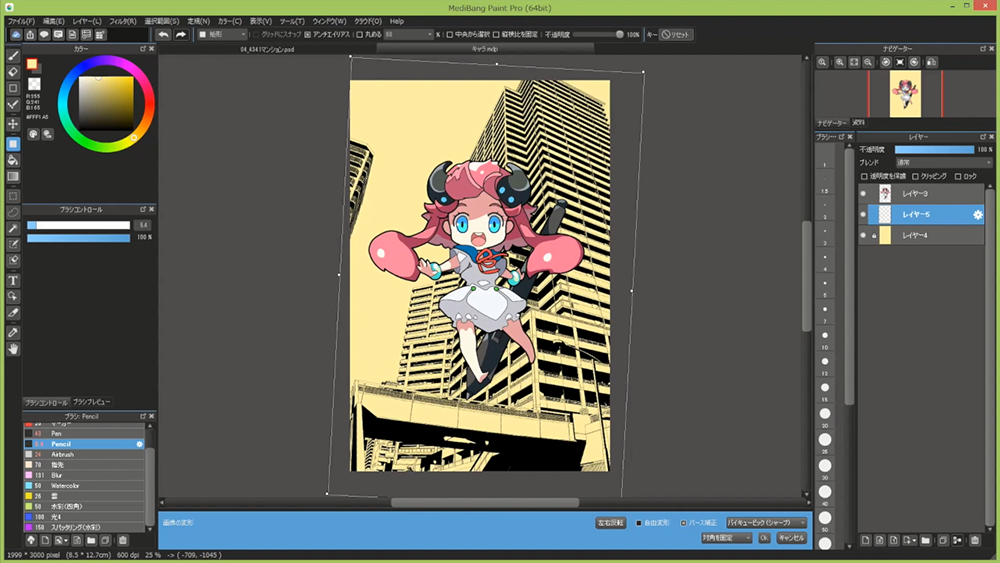Open gear settings for Pencil brush
This screenshot has width=1000, height=563.
(140, 444)
